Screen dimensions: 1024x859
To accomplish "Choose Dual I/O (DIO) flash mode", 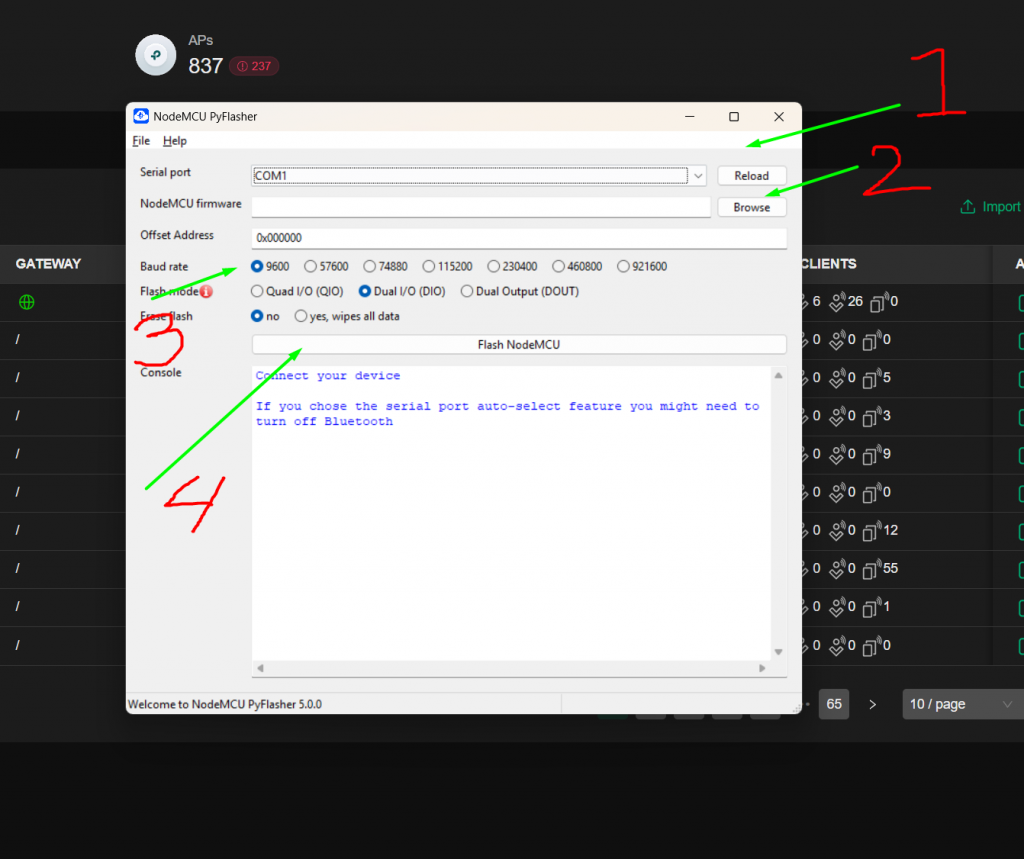I will coord(364,291).
